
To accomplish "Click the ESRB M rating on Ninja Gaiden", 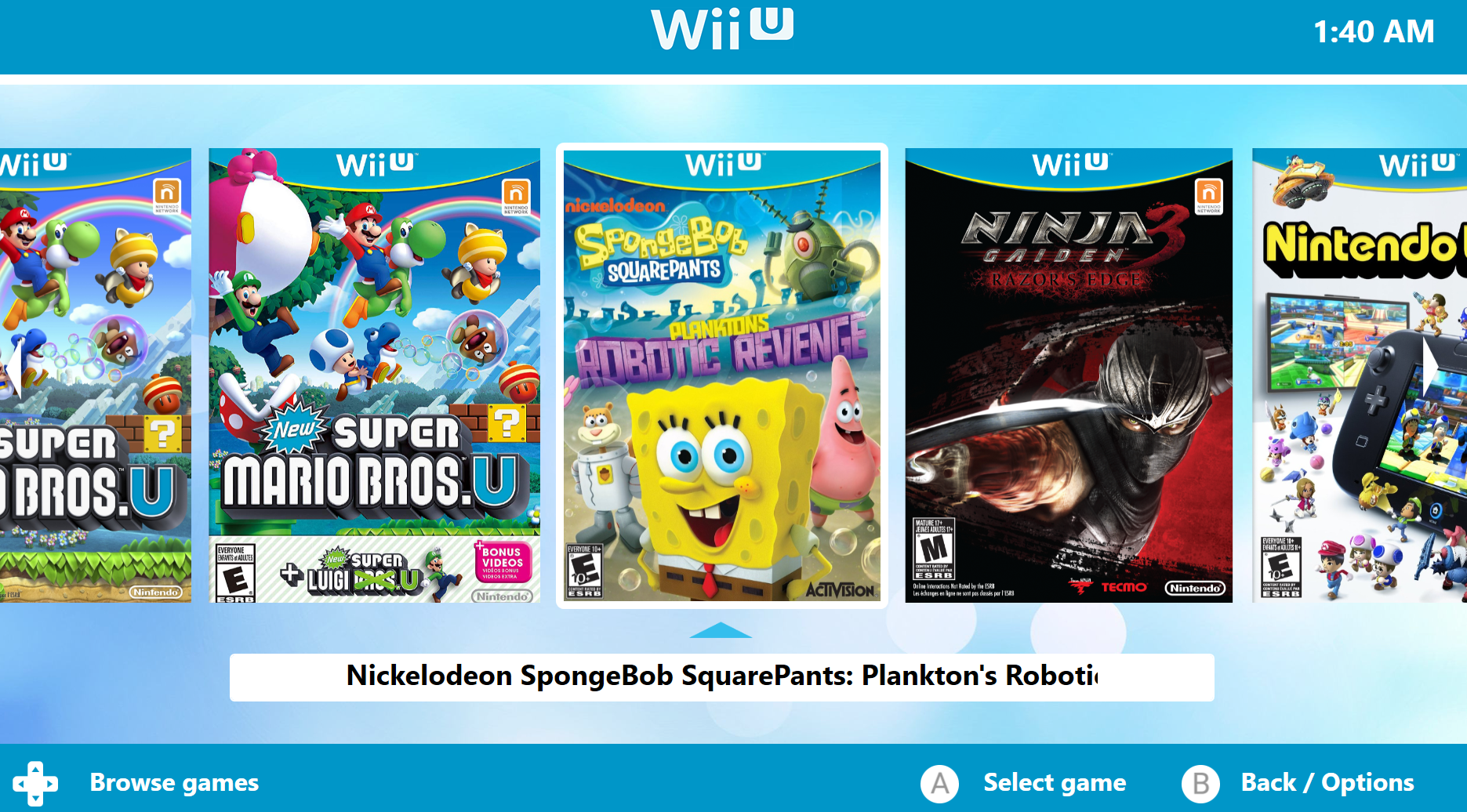I will click(934, 549).
